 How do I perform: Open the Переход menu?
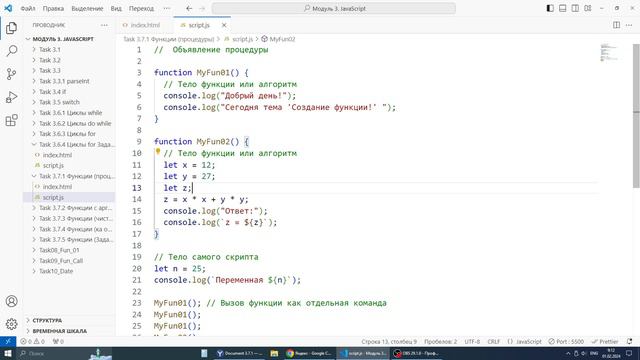pos(141,8)
